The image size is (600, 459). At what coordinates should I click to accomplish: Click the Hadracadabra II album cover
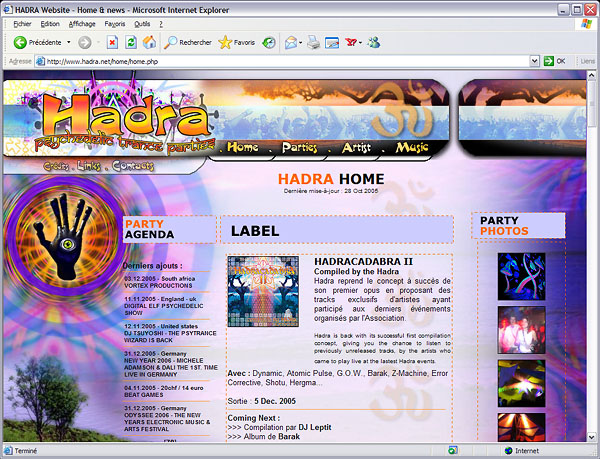tap(263, 291)
